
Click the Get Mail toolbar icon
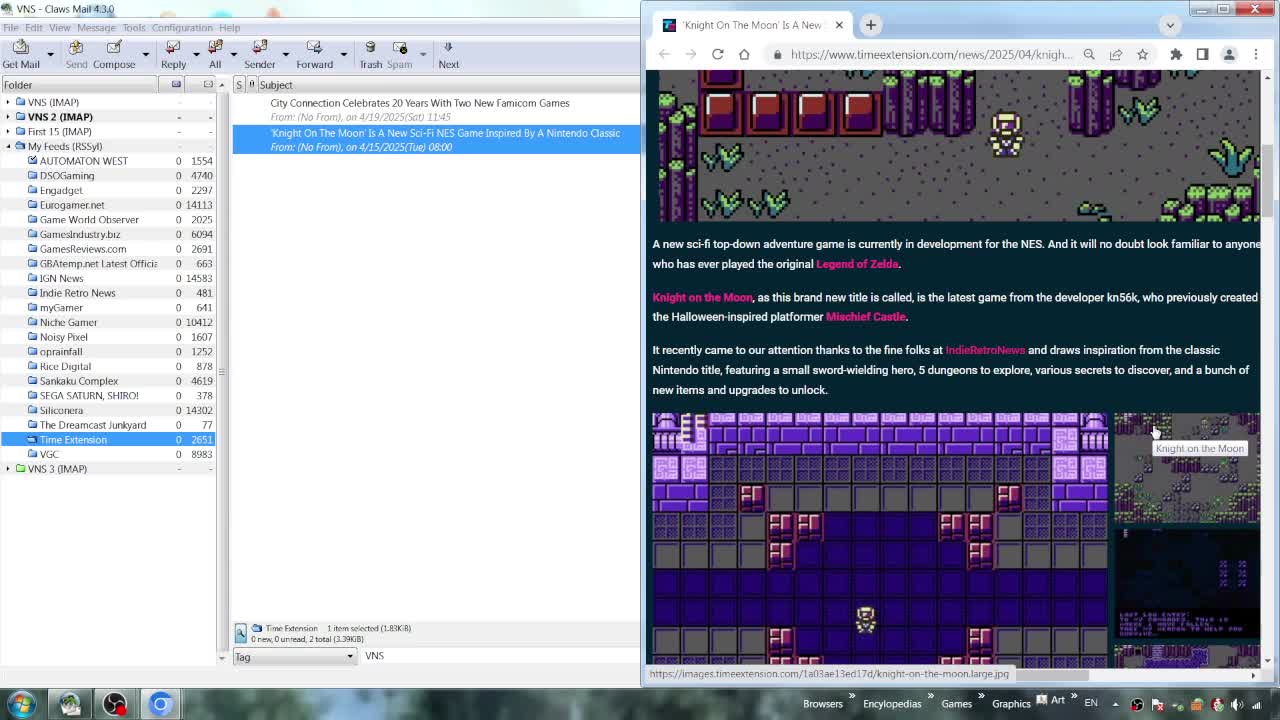(21, 48)
